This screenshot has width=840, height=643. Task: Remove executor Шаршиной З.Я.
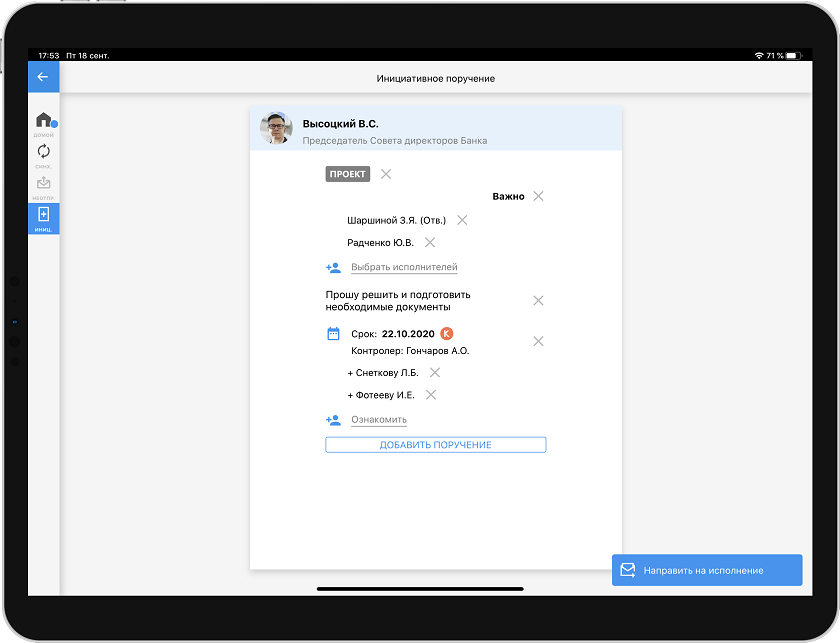click(462, 220)
